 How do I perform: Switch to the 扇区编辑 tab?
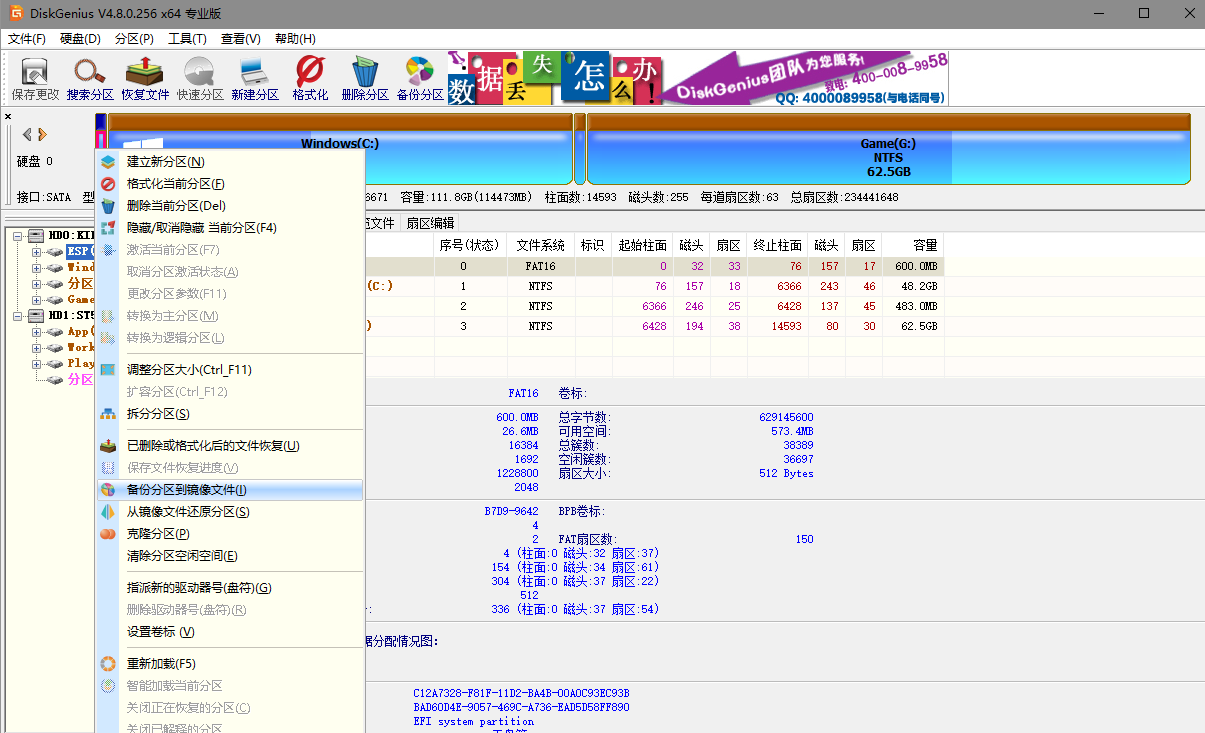click(x=430, y=223)
